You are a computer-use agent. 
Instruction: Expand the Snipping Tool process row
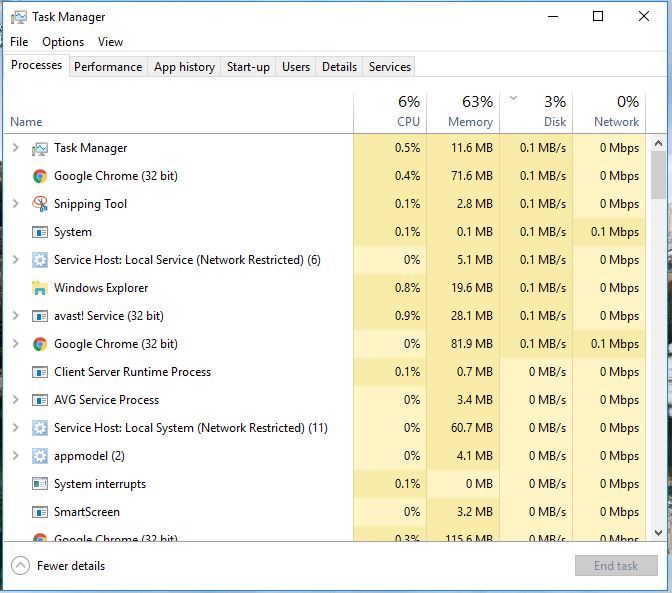pos(16,204)
